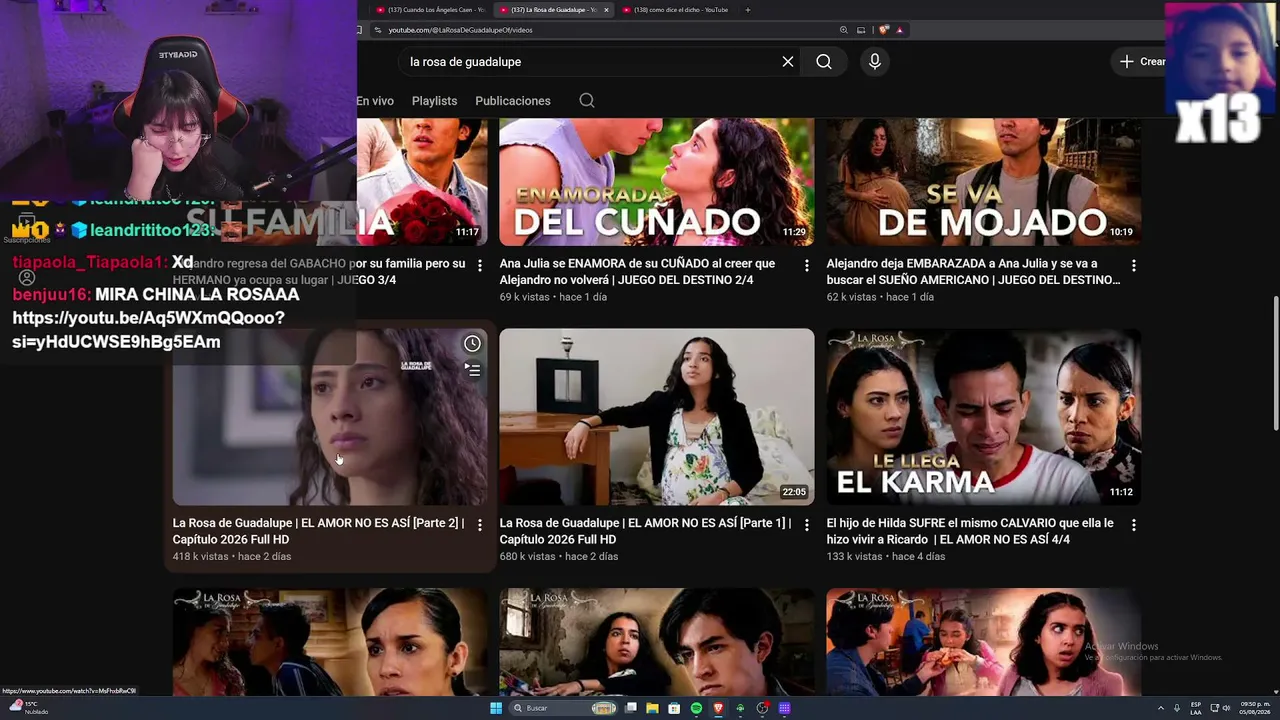
Task: Open options menu for Alejandro regresa del GABACHO video
Action: [x=480, y=266]
